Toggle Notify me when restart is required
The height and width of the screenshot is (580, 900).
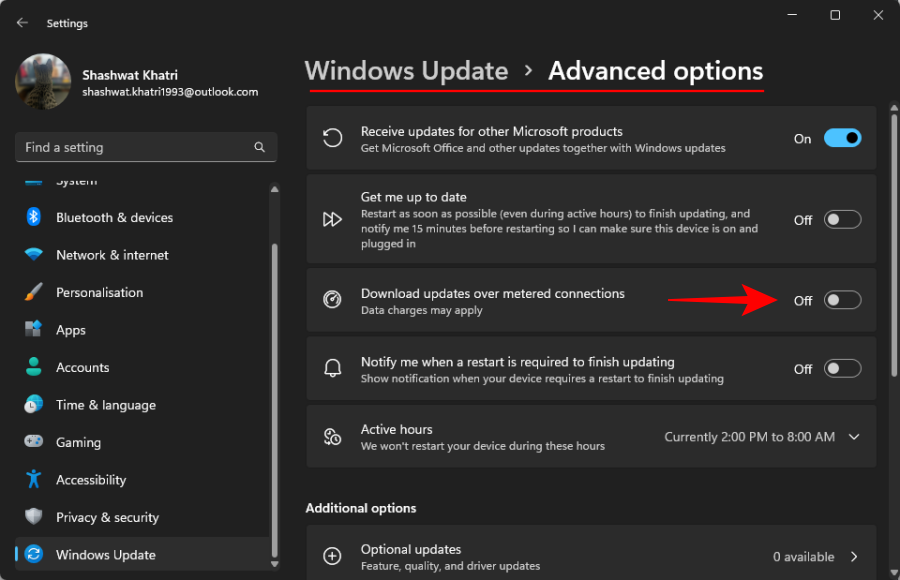[842, 369]
